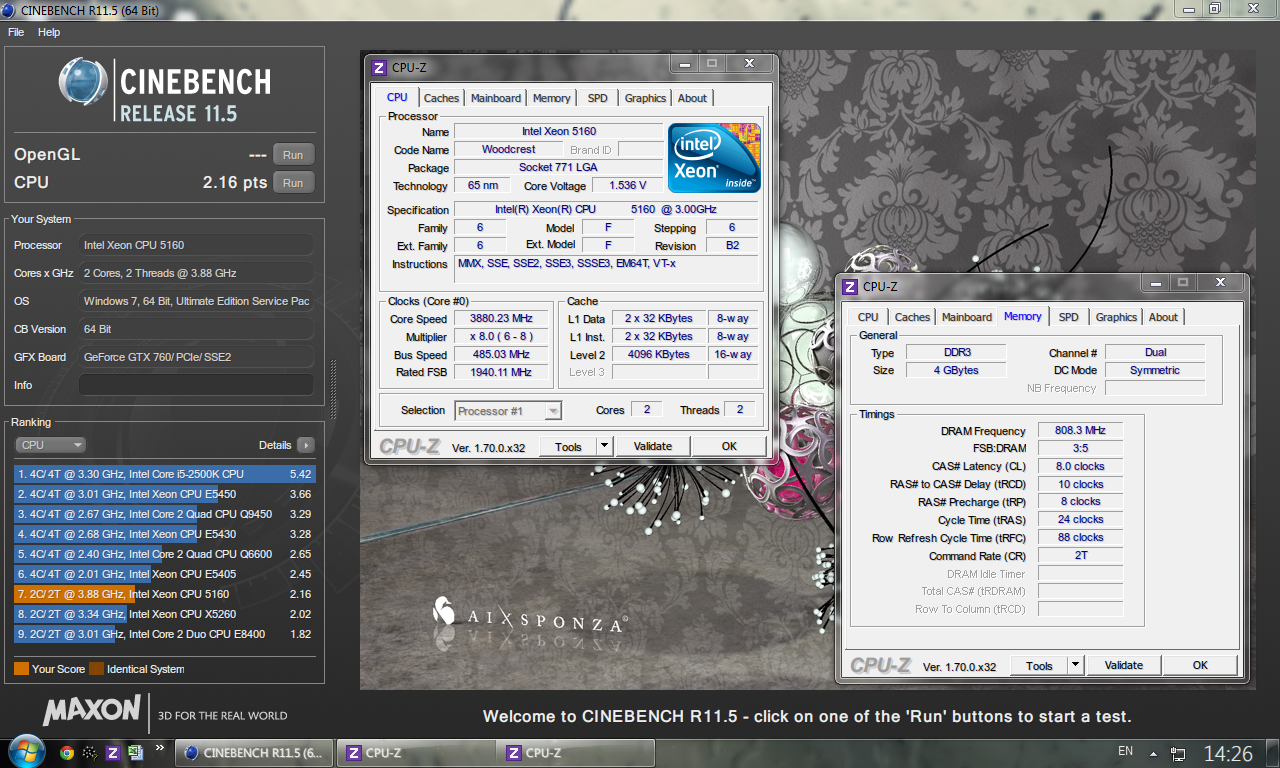The height and width of the screenshot is (768, 1280).
Task: Click the processor Name field Intel Xeon 5160
Action: [558, 131]
